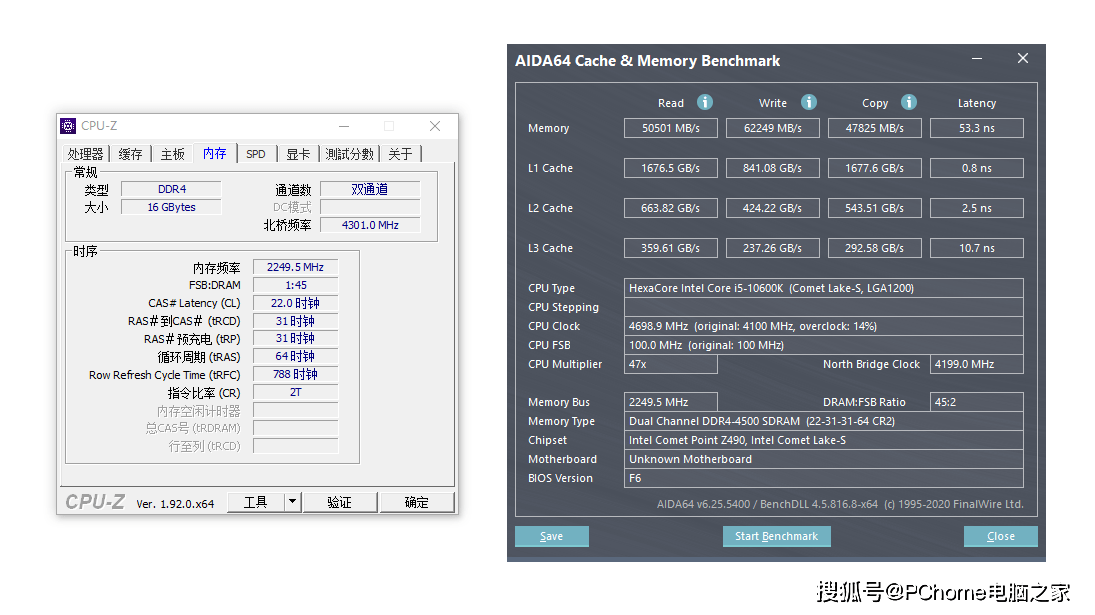Click the L2 Cache latency 2.5 ns
Viewport: 1095px width, 615px height.
tap(976, 208)
